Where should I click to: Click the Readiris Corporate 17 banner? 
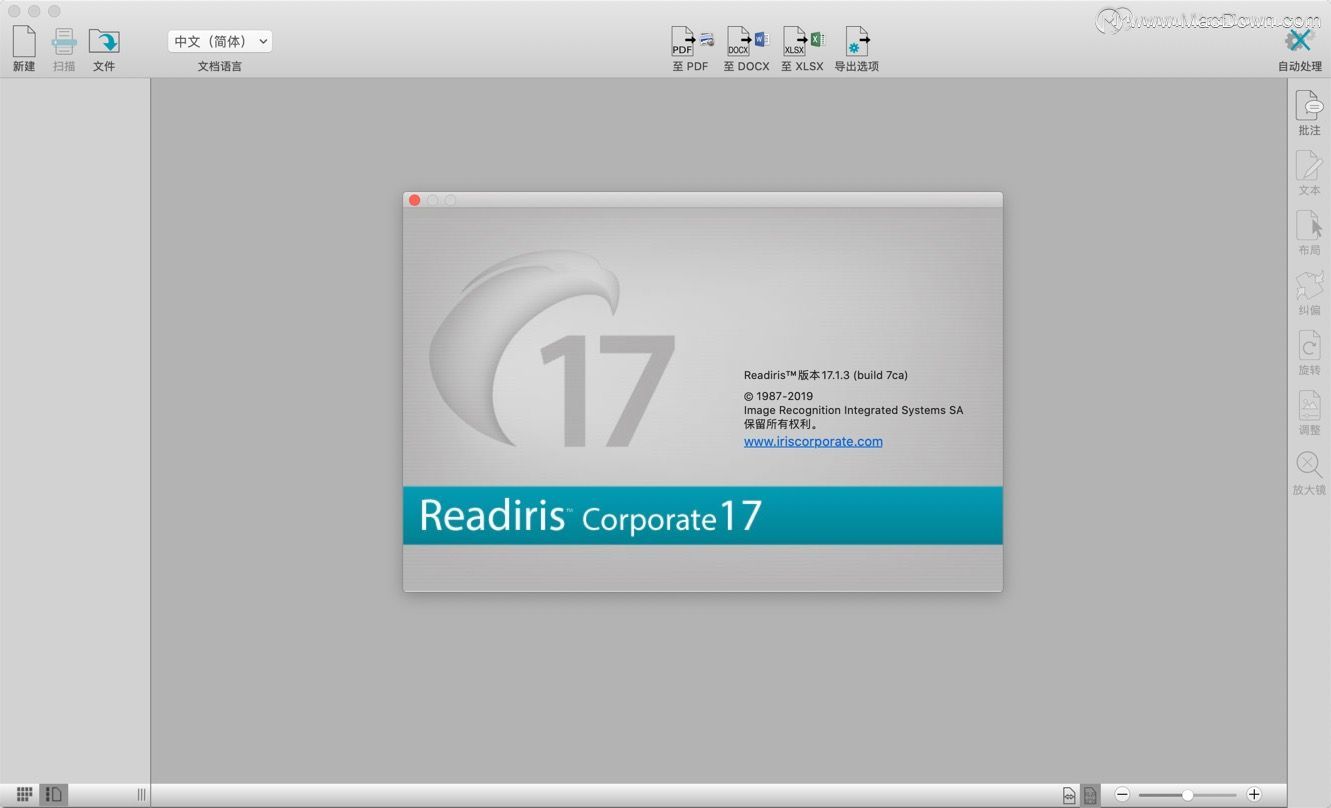702,515
